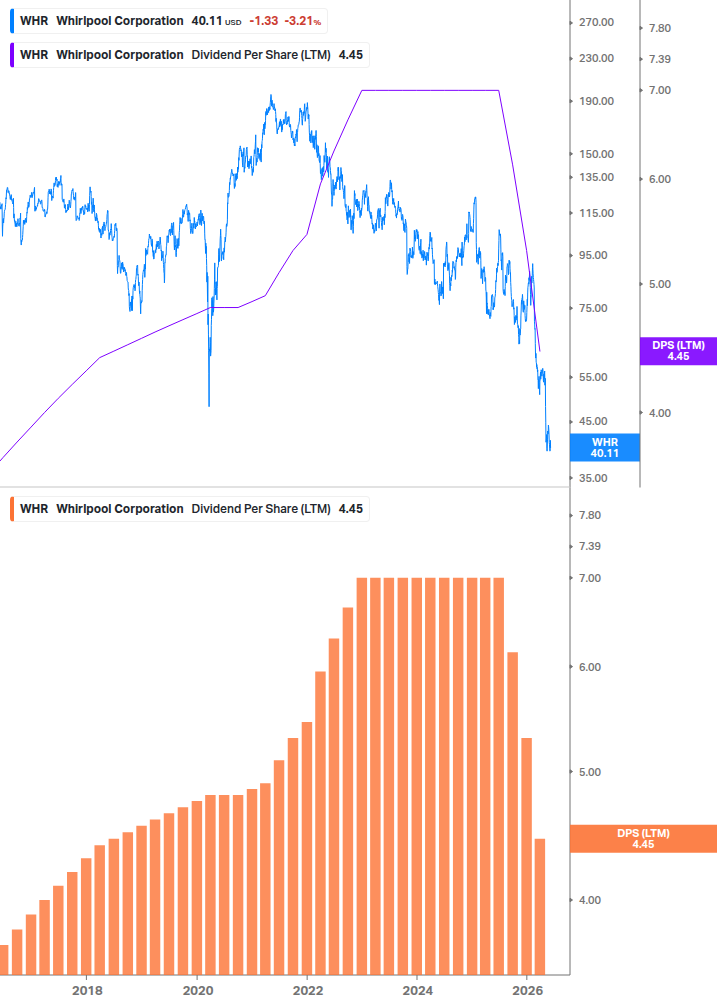Click the 95.00 price axis value

pos(593,256)
